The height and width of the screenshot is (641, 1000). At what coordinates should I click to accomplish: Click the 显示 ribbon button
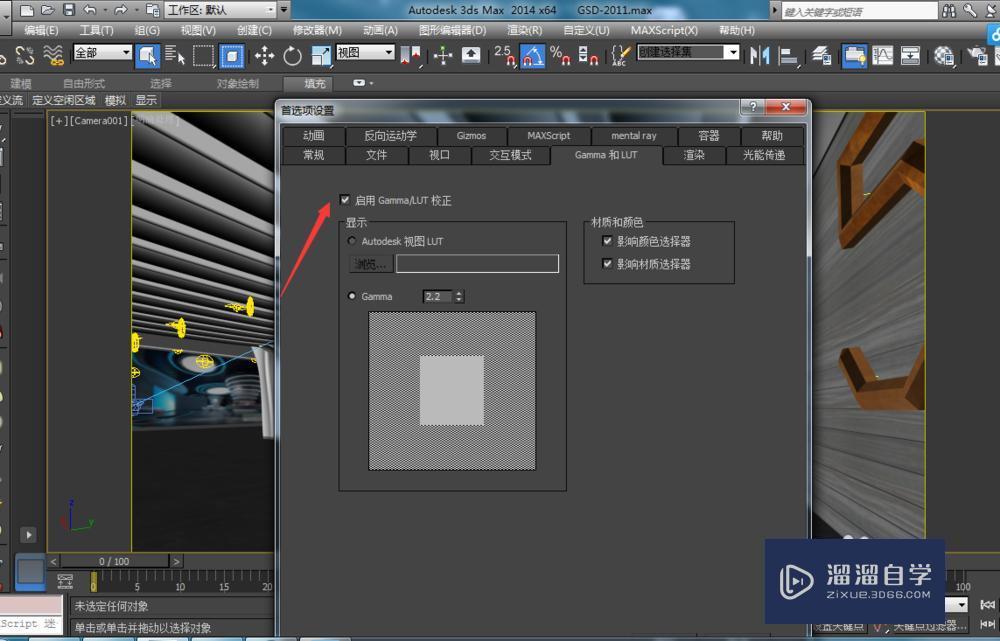click(x=146, y=100)
